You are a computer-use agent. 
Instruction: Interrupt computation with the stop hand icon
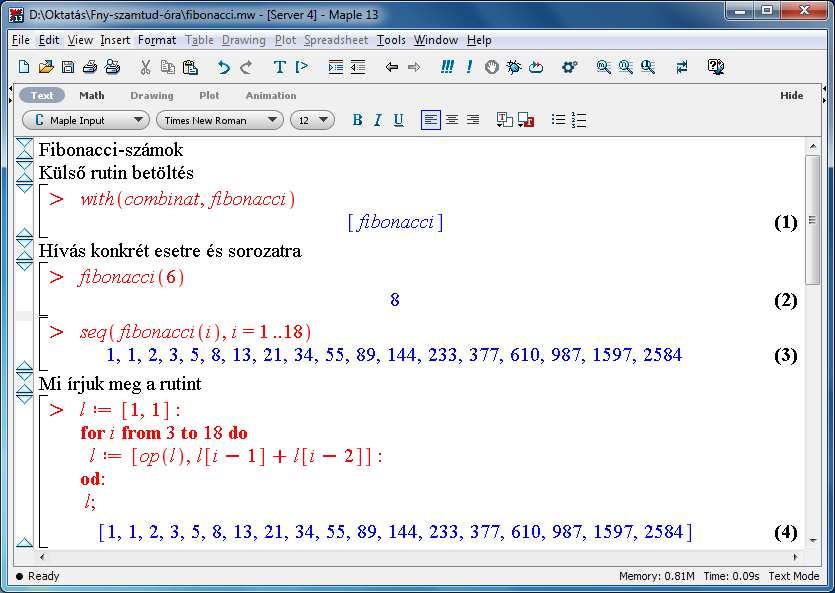(492, 67)
